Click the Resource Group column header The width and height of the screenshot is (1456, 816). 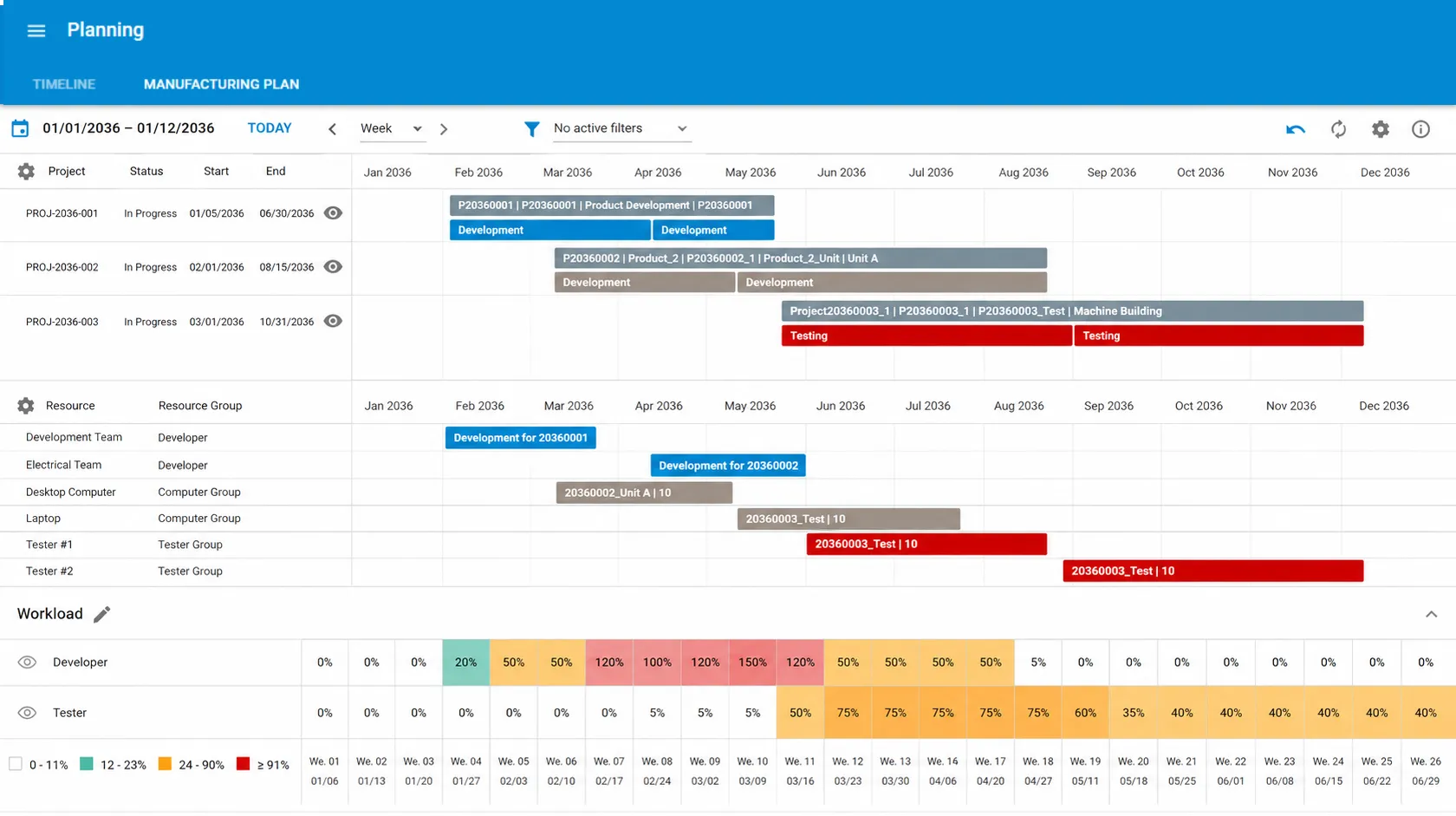(x=200, y=406)
